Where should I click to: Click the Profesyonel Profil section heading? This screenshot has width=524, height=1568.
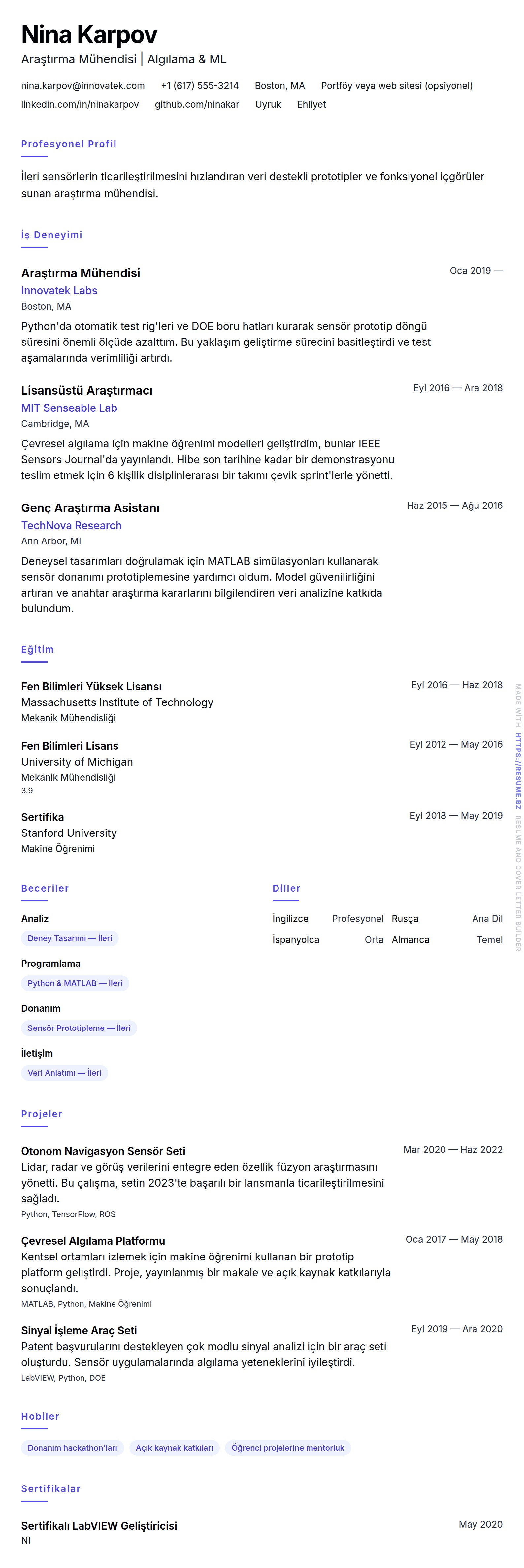pos(69,144)
